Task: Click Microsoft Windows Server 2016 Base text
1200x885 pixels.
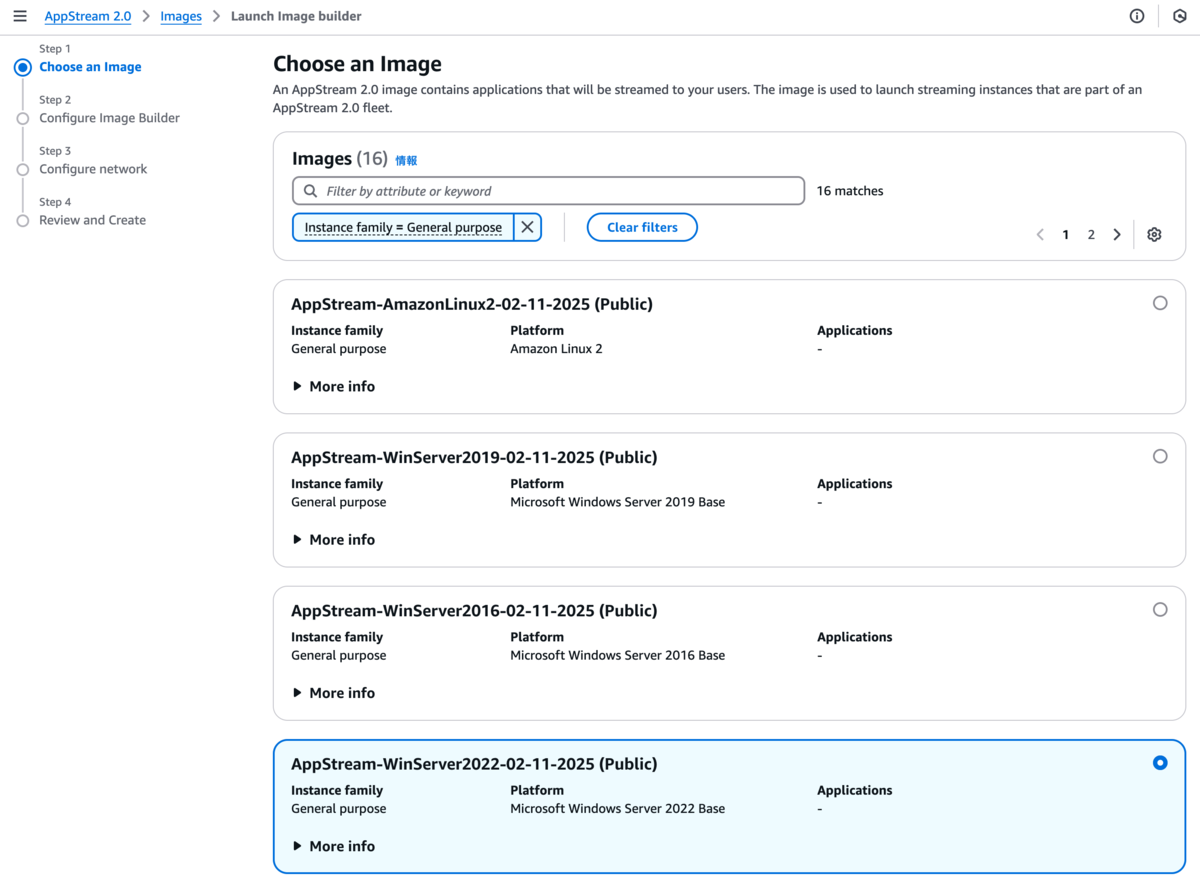Action: coord(617,655)
